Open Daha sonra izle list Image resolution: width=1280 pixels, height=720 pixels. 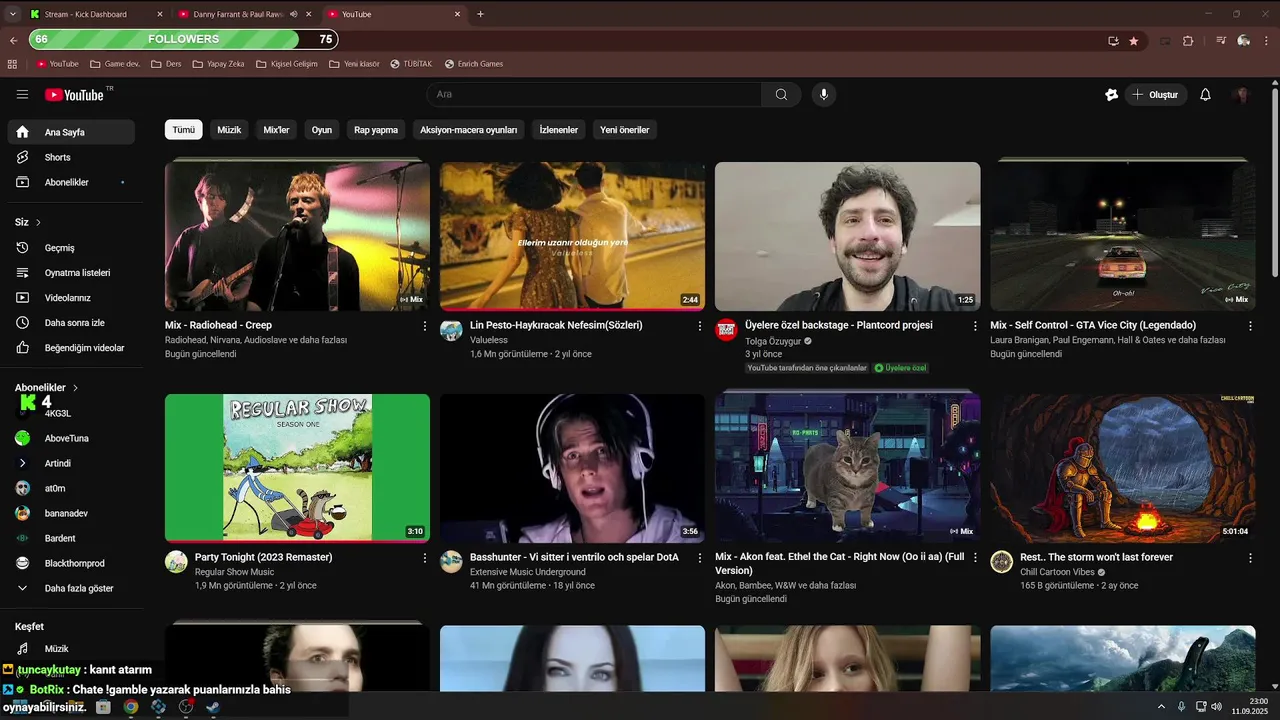point(70,323)
